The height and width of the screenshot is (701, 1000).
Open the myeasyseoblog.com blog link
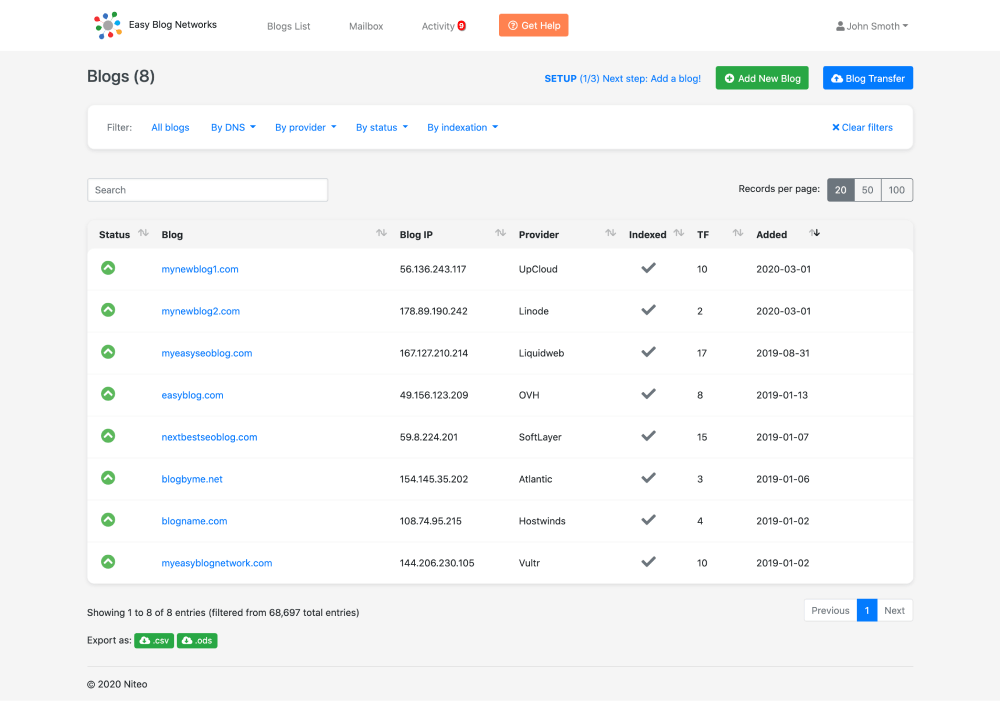point(207,353)
